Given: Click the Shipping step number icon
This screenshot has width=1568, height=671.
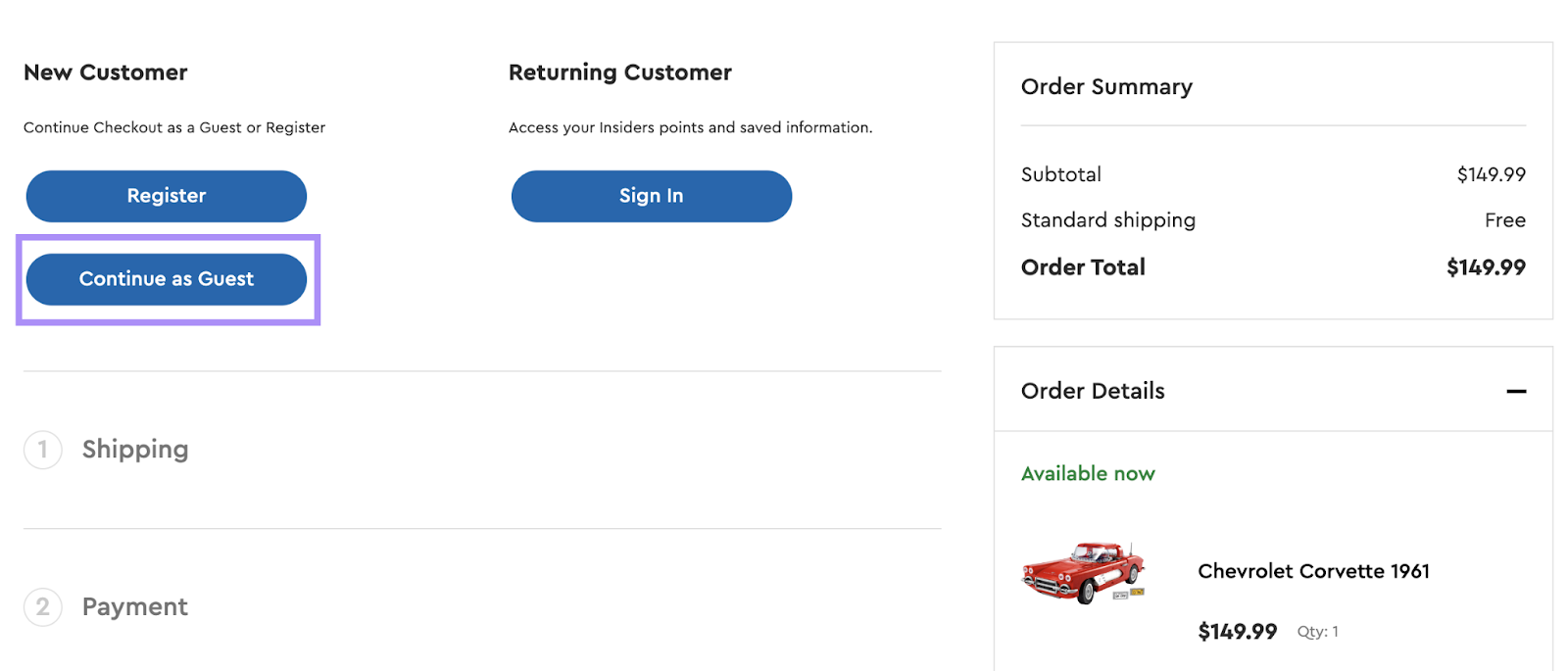Looking at the screenshot, I should pyautogui.click(x=42, y=450).
